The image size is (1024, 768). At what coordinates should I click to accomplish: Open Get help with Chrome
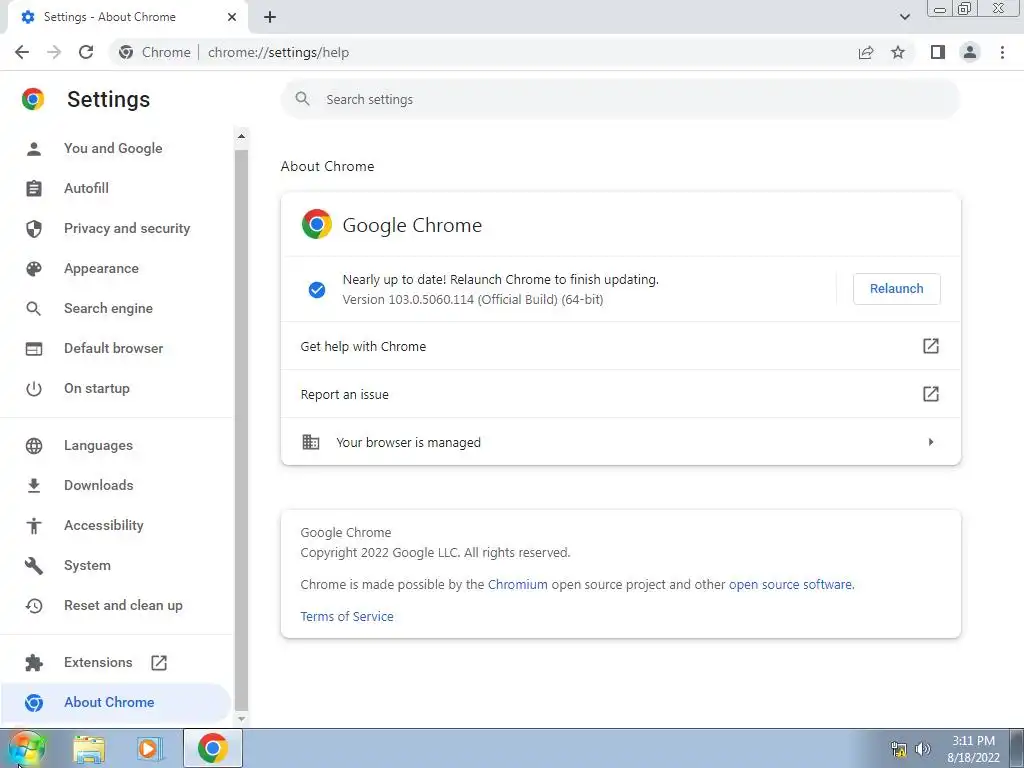point(620,346)
